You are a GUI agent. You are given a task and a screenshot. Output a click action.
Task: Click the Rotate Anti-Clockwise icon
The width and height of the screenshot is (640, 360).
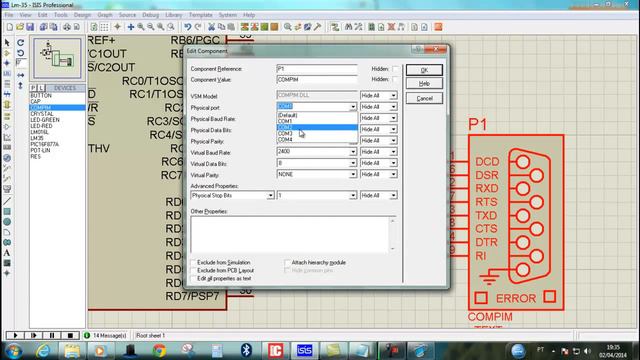coord(20,53)
